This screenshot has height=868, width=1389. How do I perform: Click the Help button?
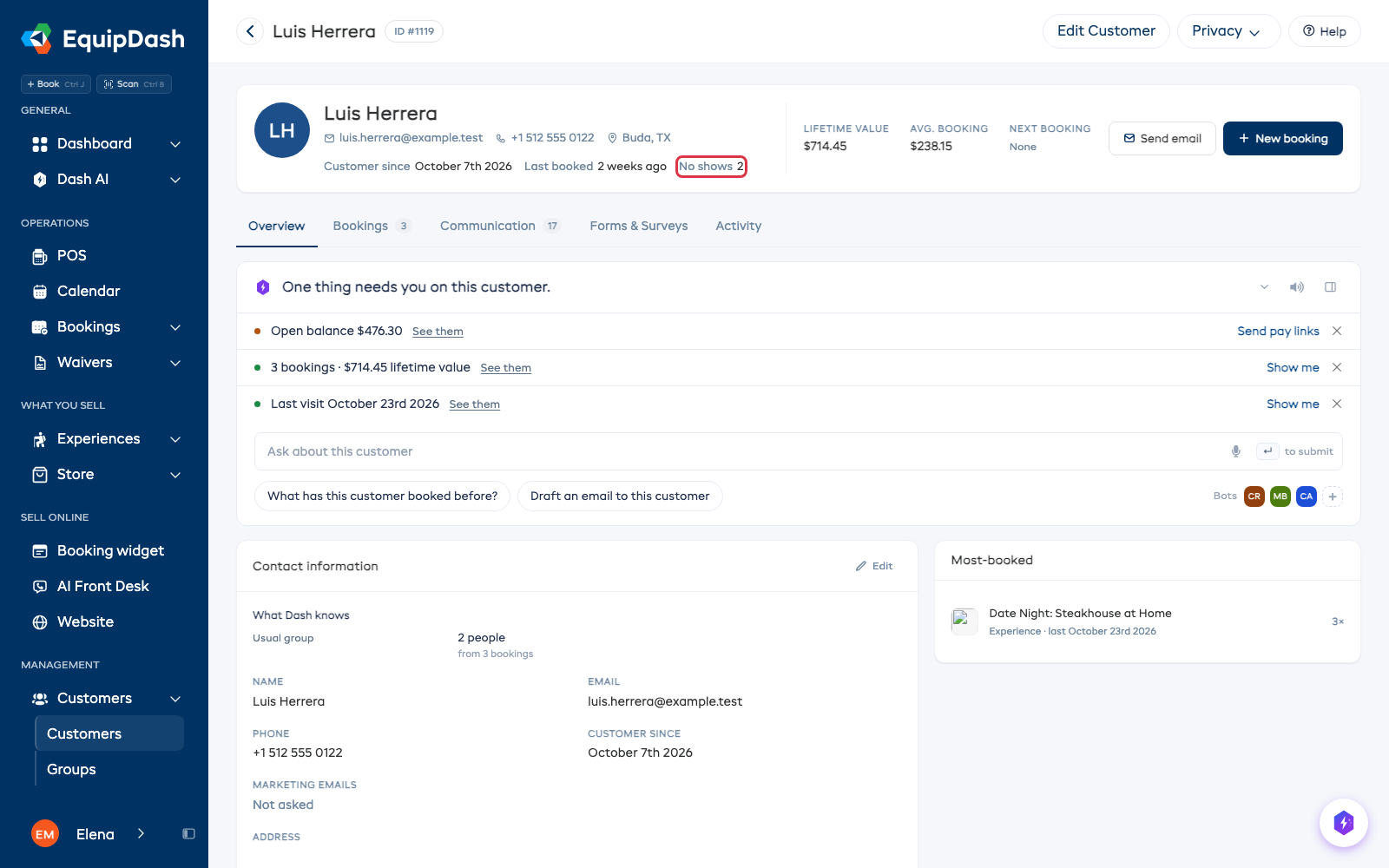(x=1324, y=31)
